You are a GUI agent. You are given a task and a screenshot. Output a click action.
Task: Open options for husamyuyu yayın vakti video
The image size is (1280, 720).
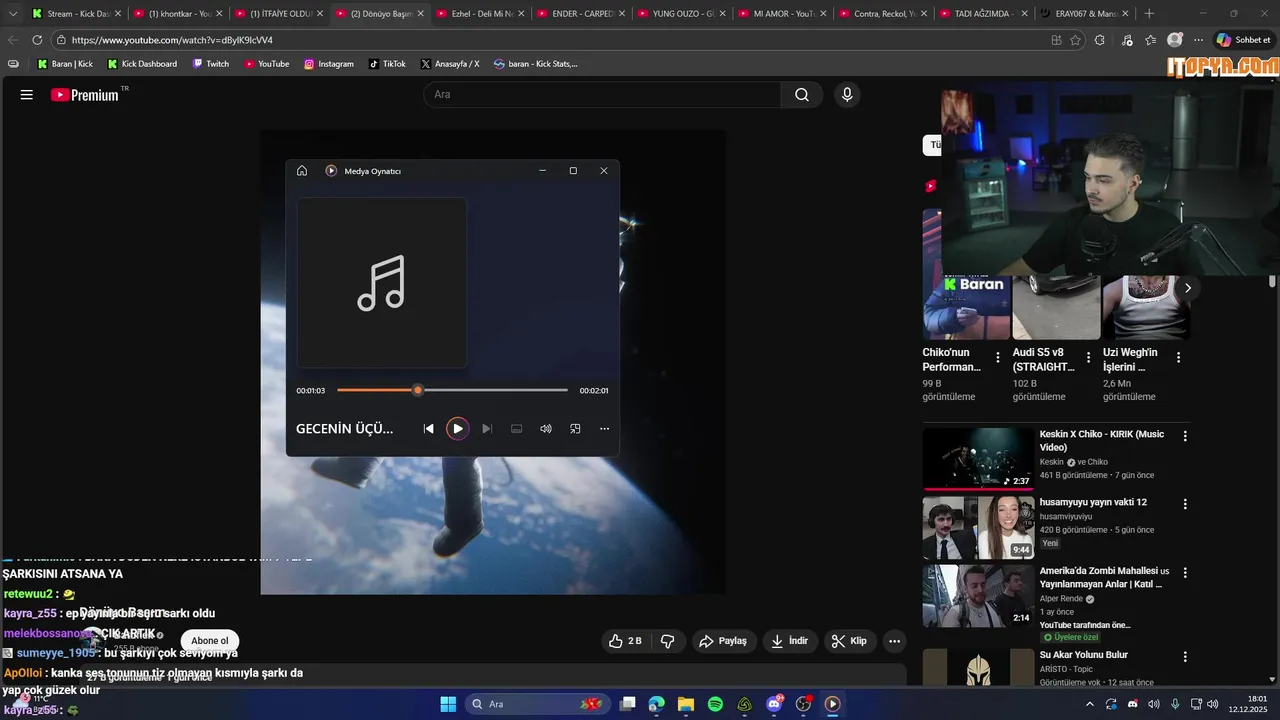coord(1185,504)
